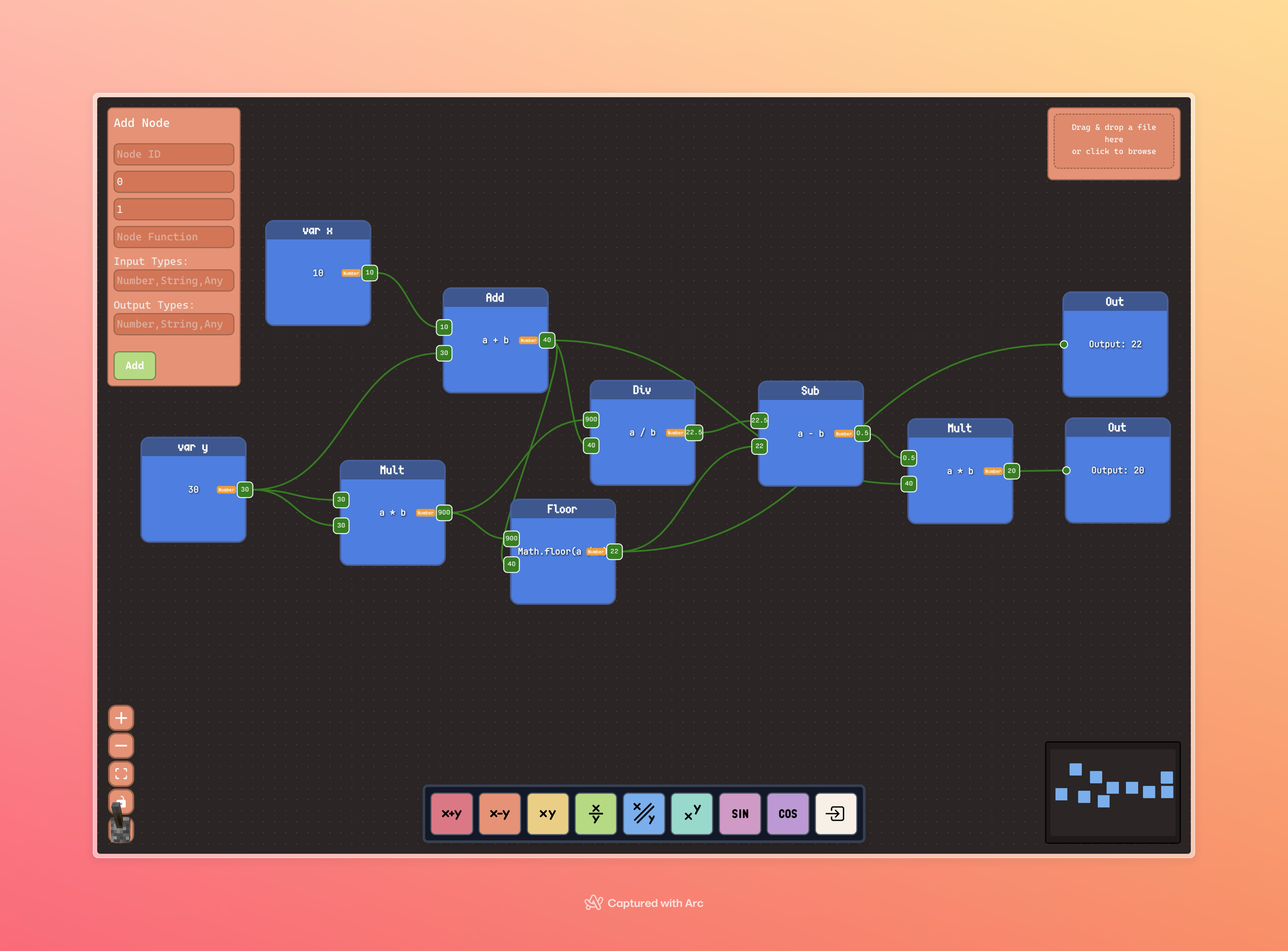Select the floor division node button
This screenshot has height=951, width=1288.
pos(644,814)
